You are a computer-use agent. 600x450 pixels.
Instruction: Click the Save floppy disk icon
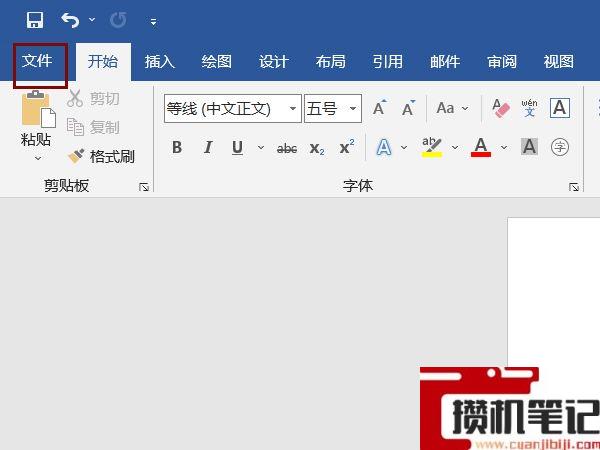pos(35,20)
